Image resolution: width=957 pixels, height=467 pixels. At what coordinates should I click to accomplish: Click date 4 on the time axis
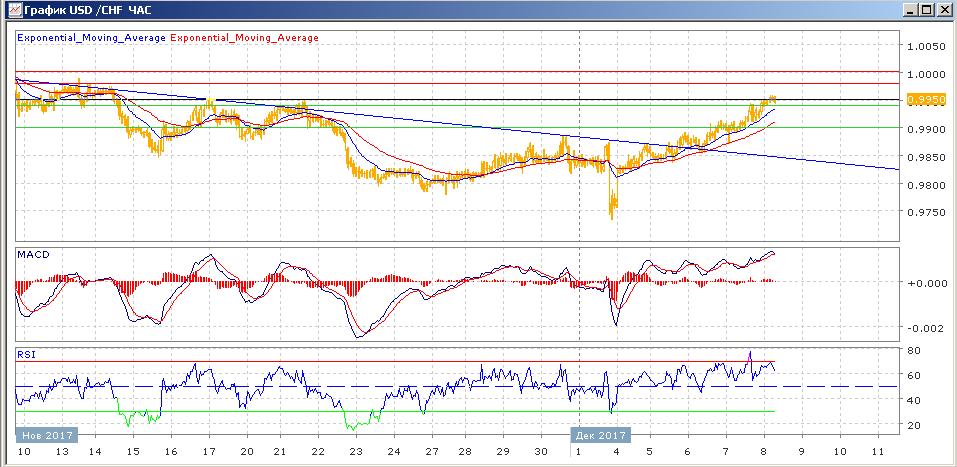616,452
